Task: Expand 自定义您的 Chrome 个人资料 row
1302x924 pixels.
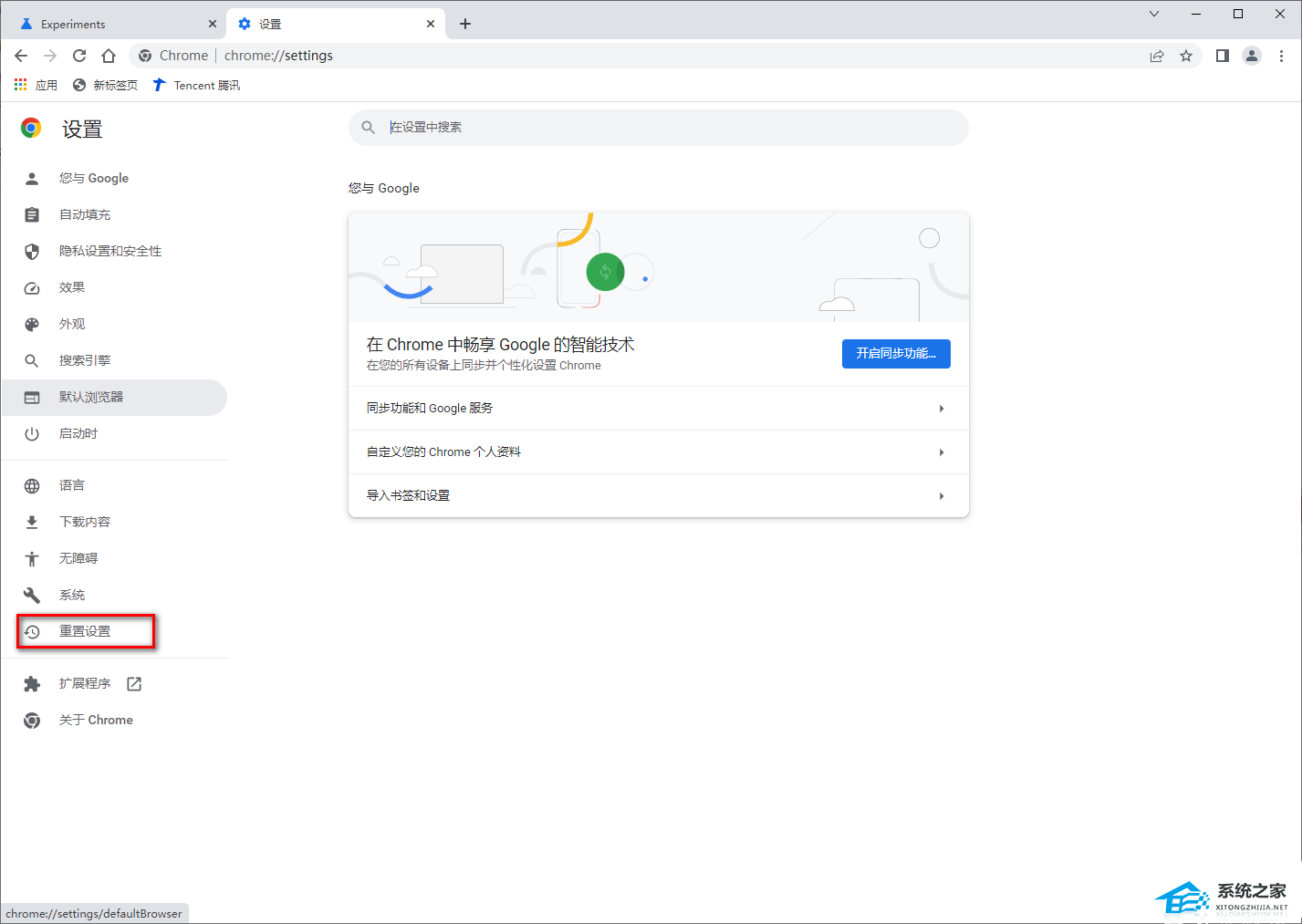Action: [x=658, y=452]
